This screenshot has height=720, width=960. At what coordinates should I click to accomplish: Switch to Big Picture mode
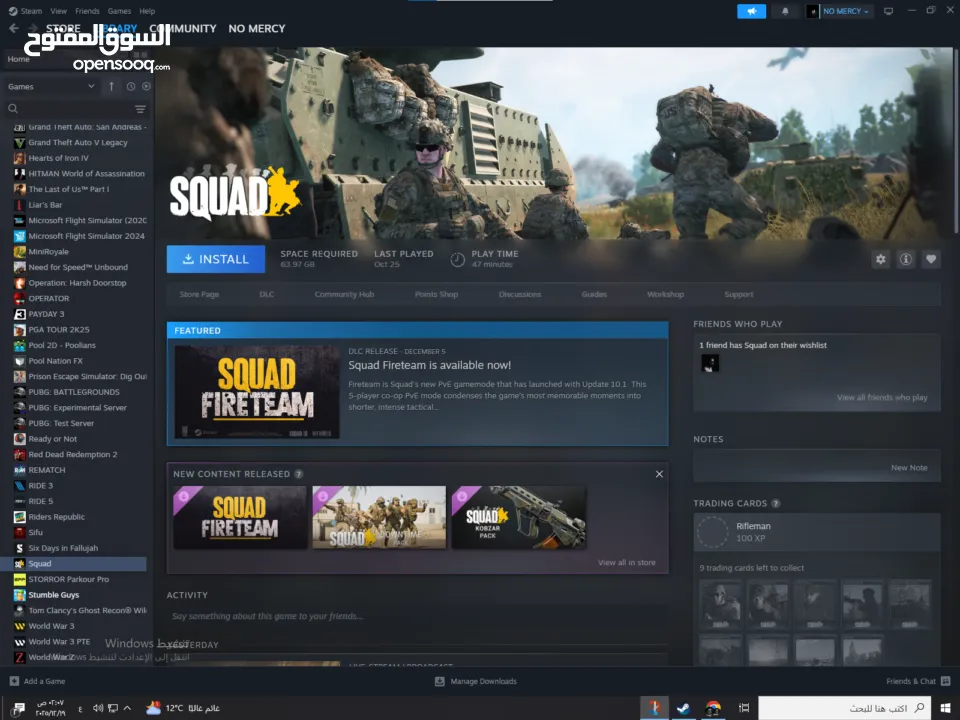click(x=888, y=11)
